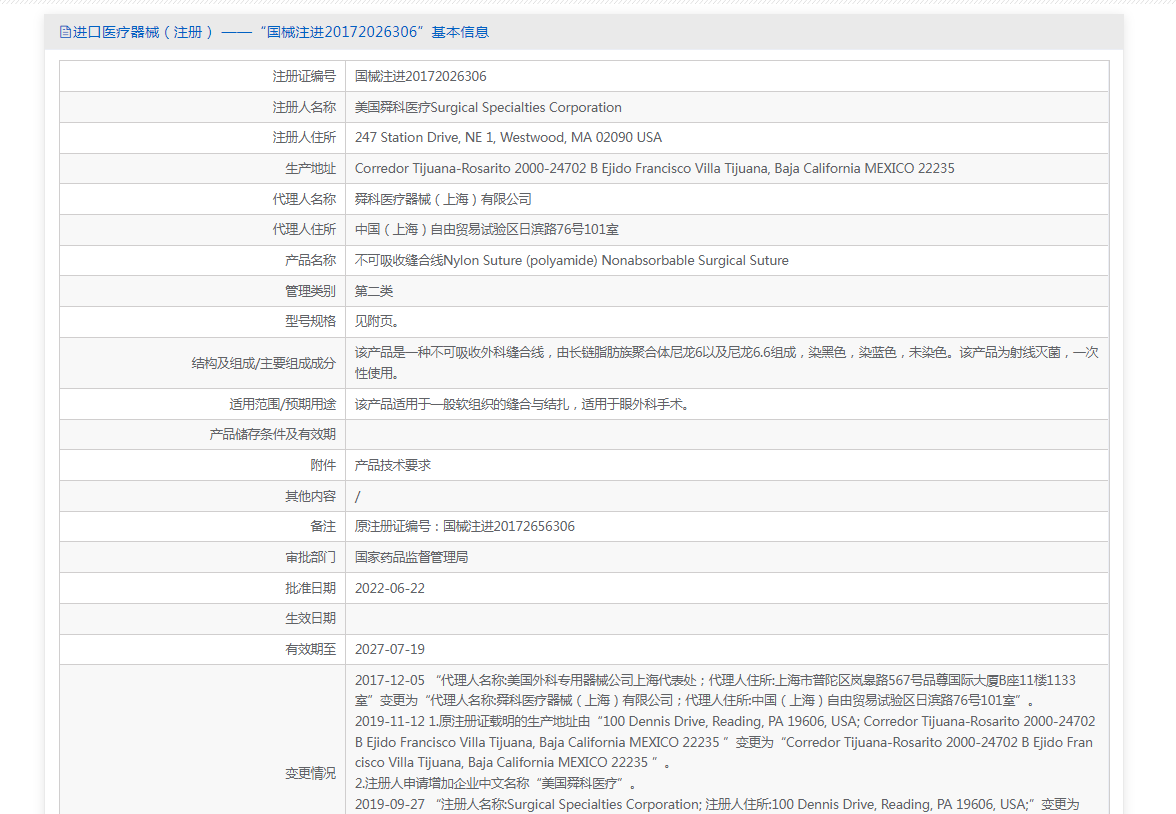This screenshot has height=814, width=1176.
Task: Select the production address value in the 生产地址 row
Action: pyautogui.click(x=655, y=169)
